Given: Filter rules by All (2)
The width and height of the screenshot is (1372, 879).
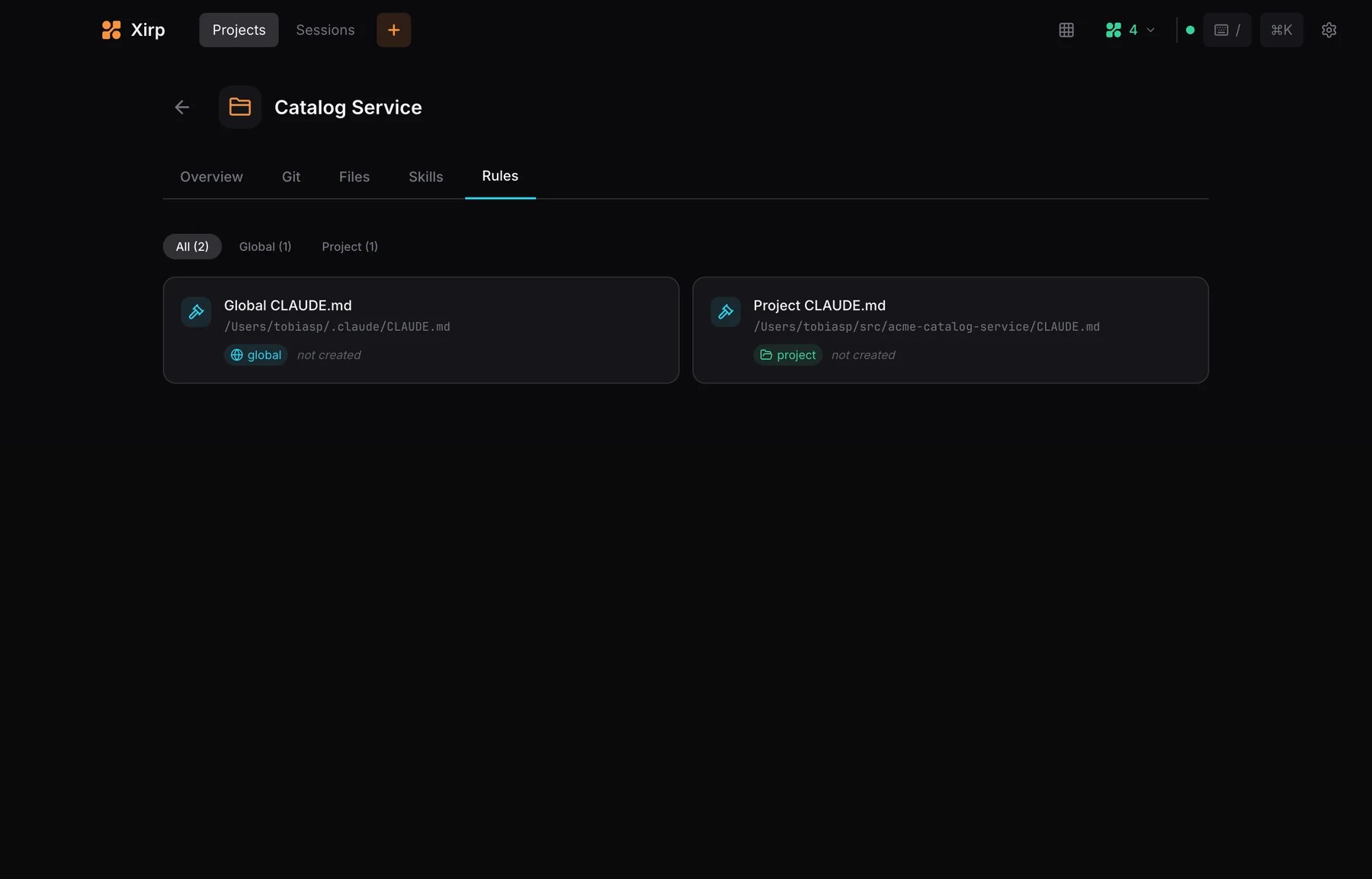Looking at the screenshot, I should click(x=192, y=246).
